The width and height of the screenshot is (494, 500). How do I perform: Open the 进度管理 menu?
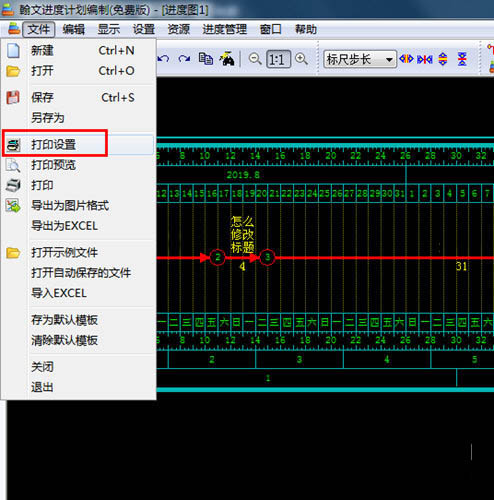tap(224, 29)
